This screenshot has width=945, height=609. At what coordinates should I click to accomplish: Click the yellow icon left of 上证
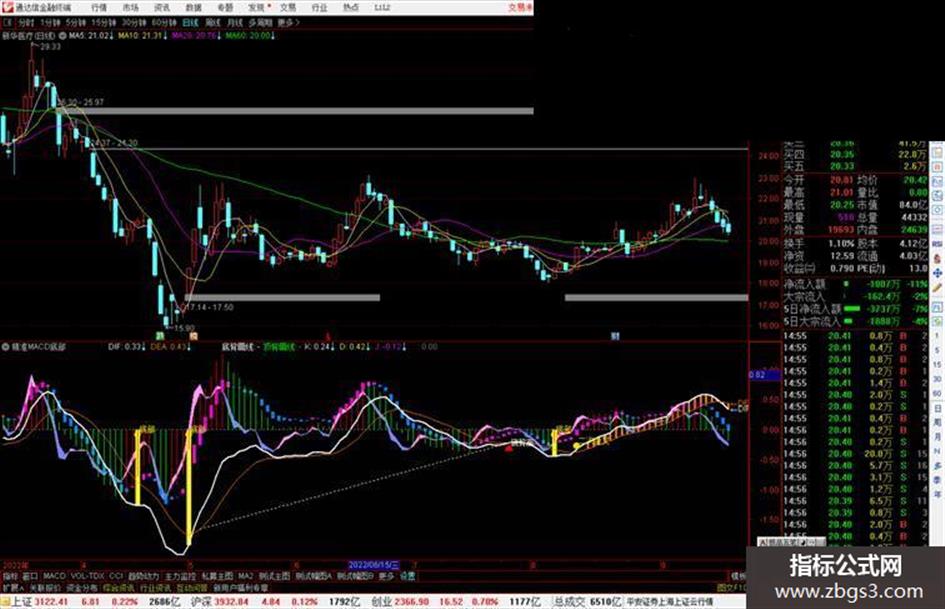pos(5,601)
